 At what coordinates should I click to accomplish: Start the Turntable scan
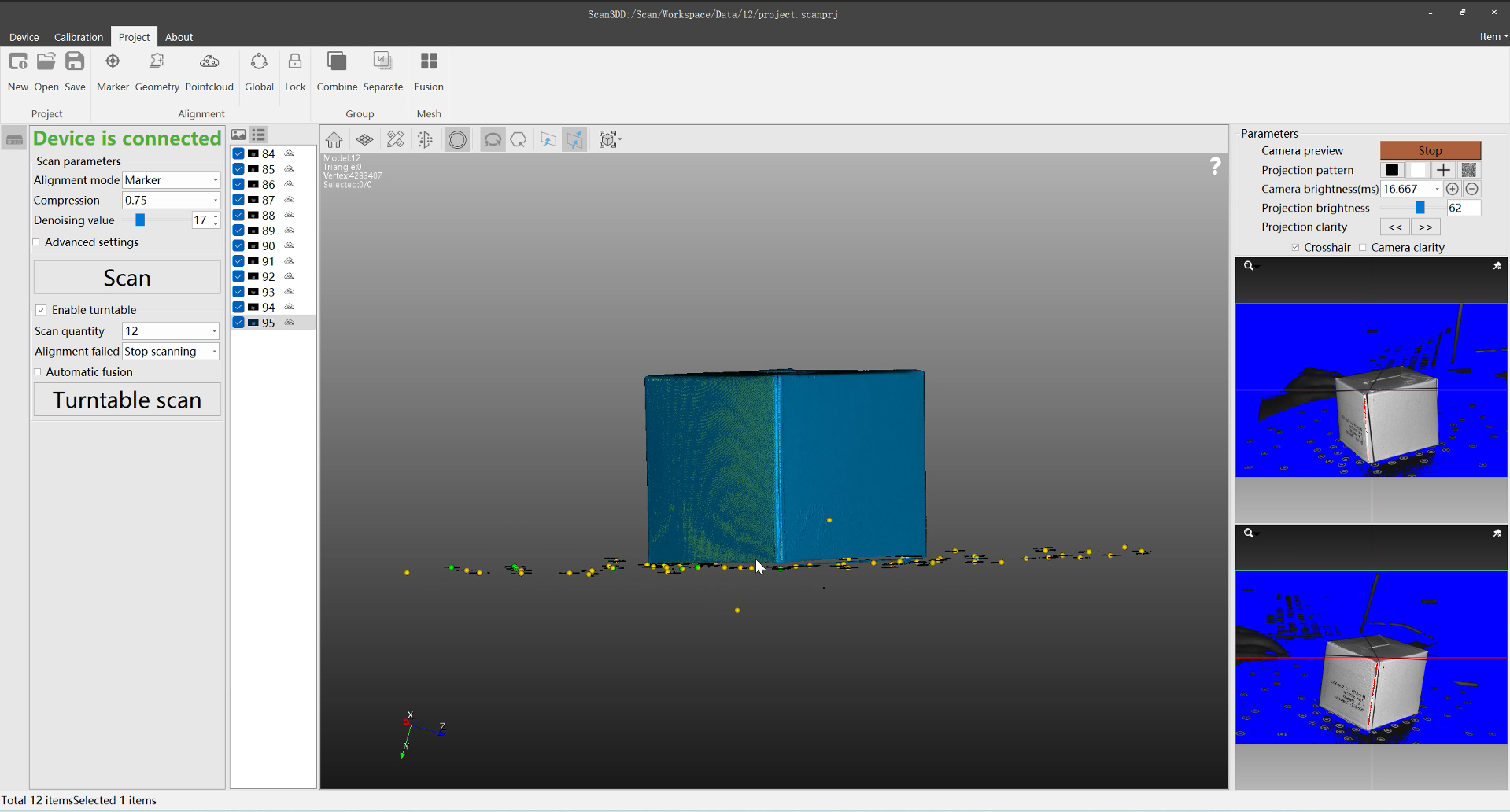[127, 400]
